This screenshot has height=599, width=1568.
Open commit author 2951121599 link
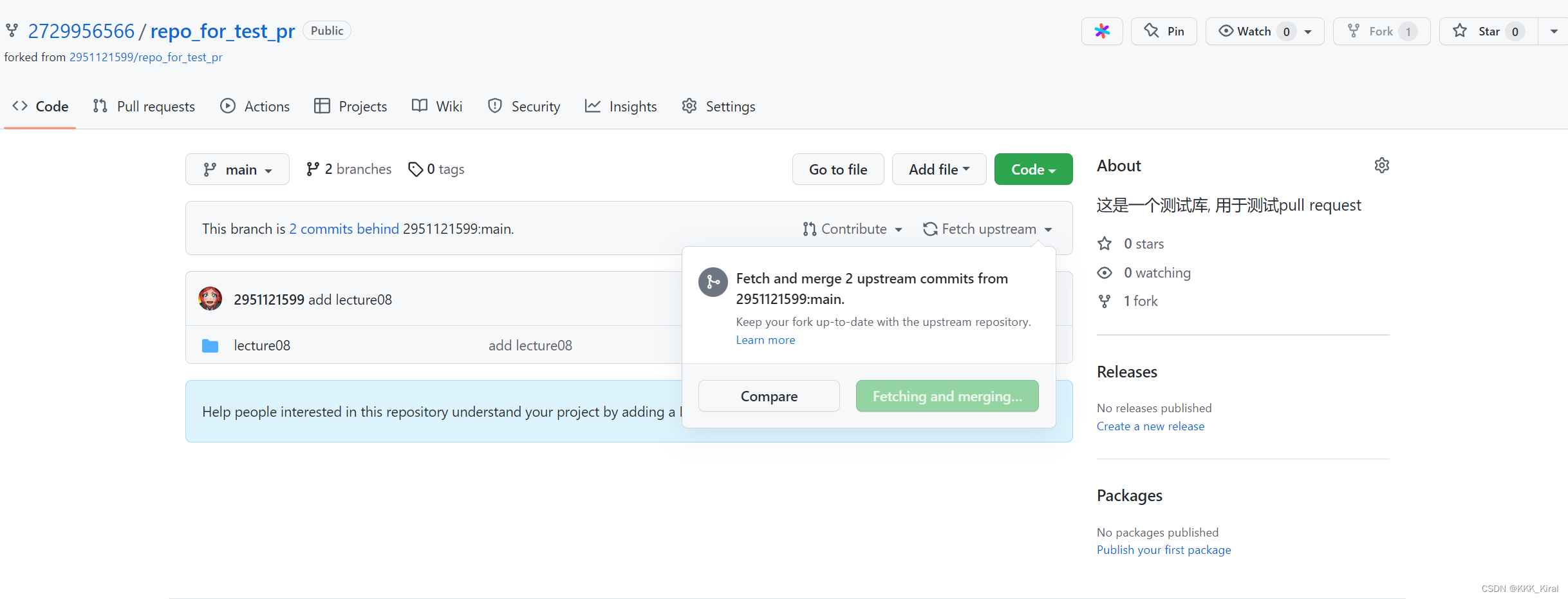click(269, 299)
